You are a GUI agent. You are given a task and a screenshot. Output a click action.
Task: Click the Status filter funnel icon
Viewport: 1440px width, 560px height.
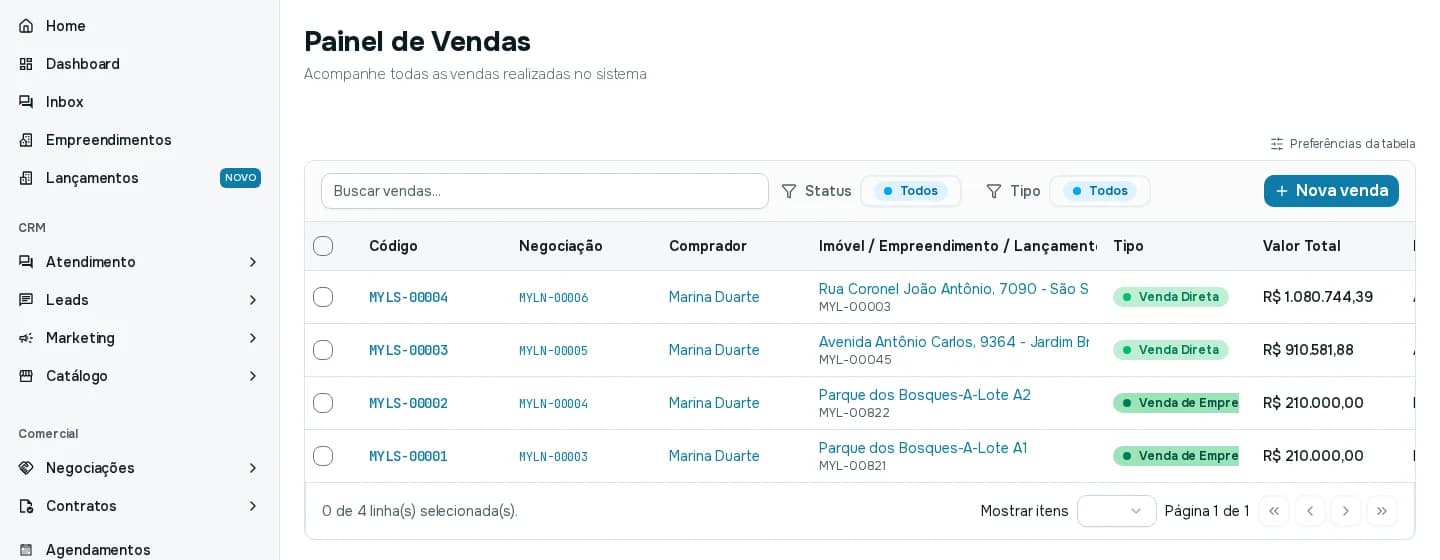(x=789, y=191)
